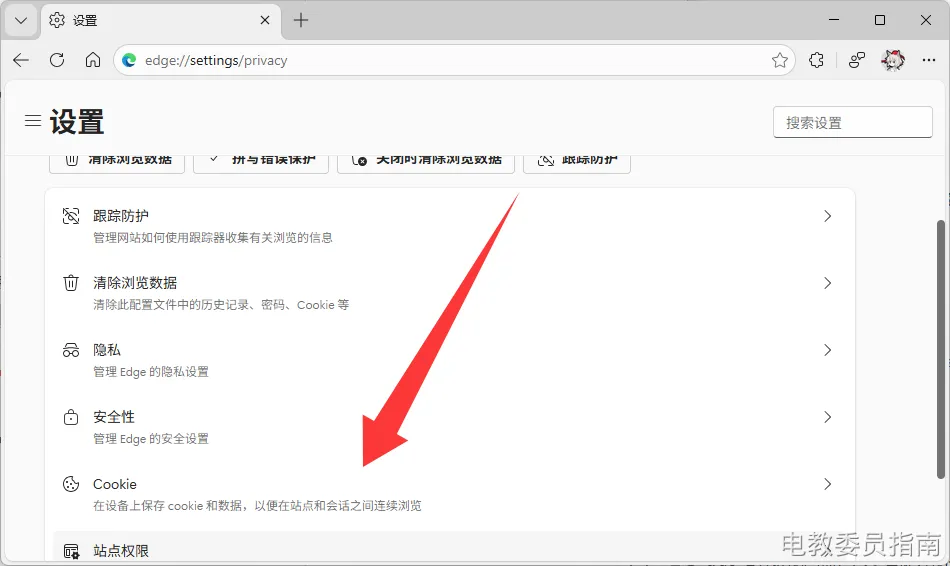Click the Refresh page icon
Image resolution: width=950 pixels, height=566 pixels.
pyautogui.click(x=57, y=60)
